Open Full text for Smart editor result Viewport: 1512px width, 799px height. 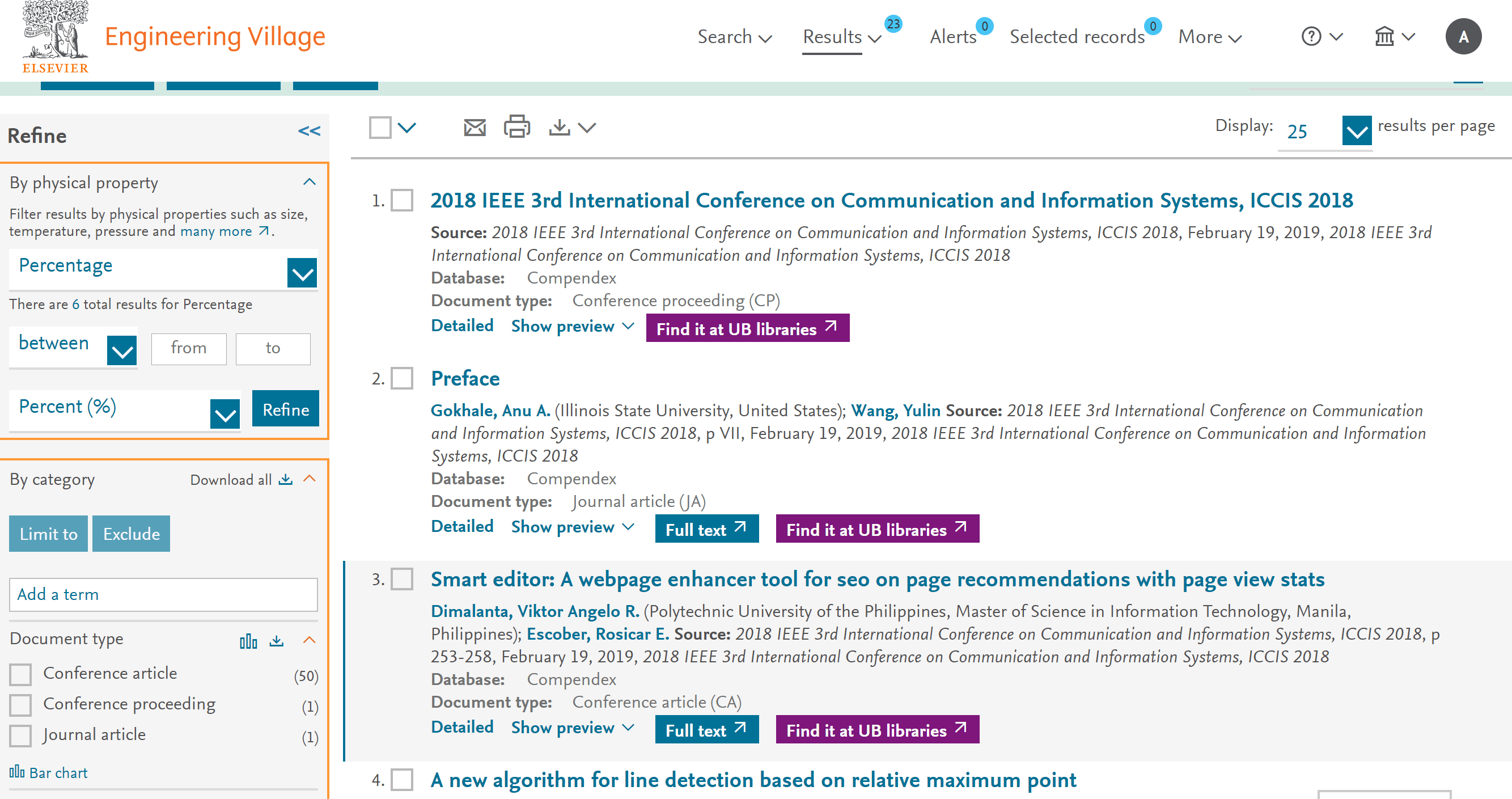707,730
